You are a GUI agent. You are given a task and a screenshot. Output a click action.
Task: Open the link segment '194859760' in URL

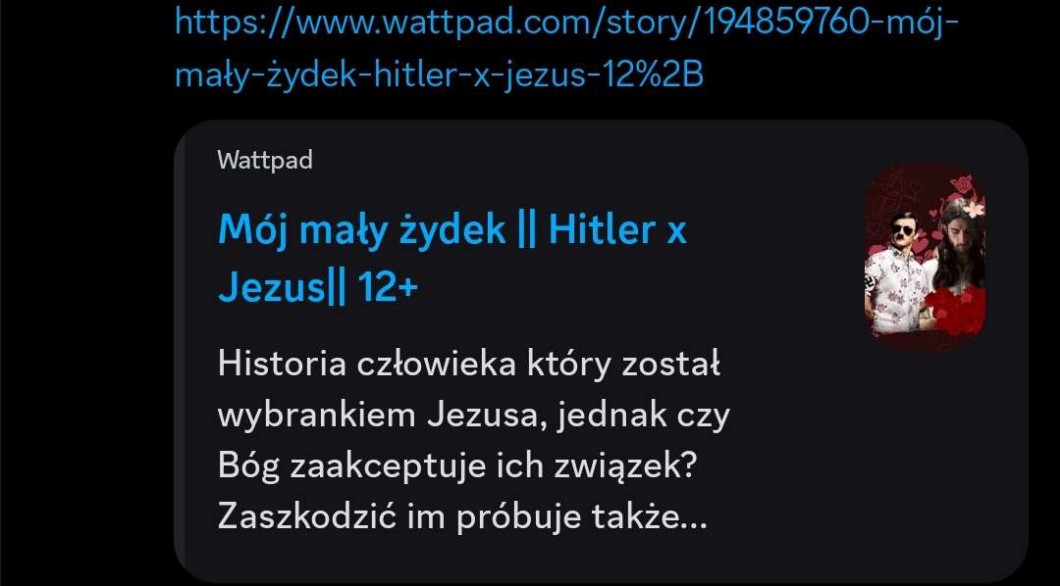(788, 22)
